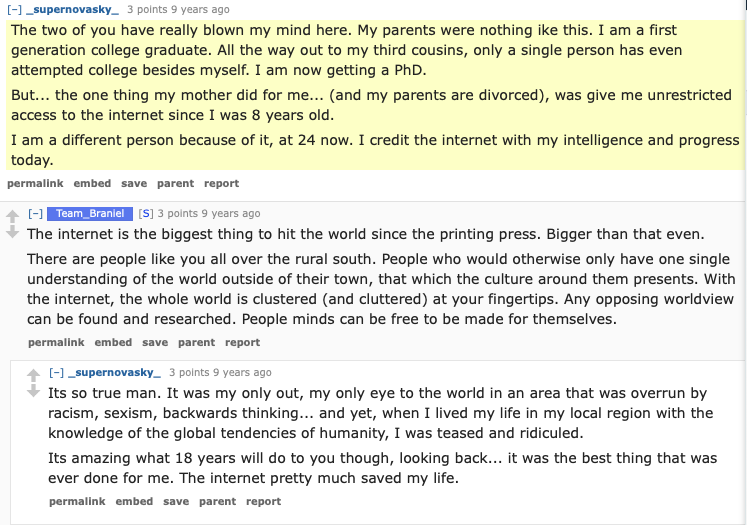Save Team_Braniel's comment
This screenshot has height=525, width=747.
click(x=155, y=342)
